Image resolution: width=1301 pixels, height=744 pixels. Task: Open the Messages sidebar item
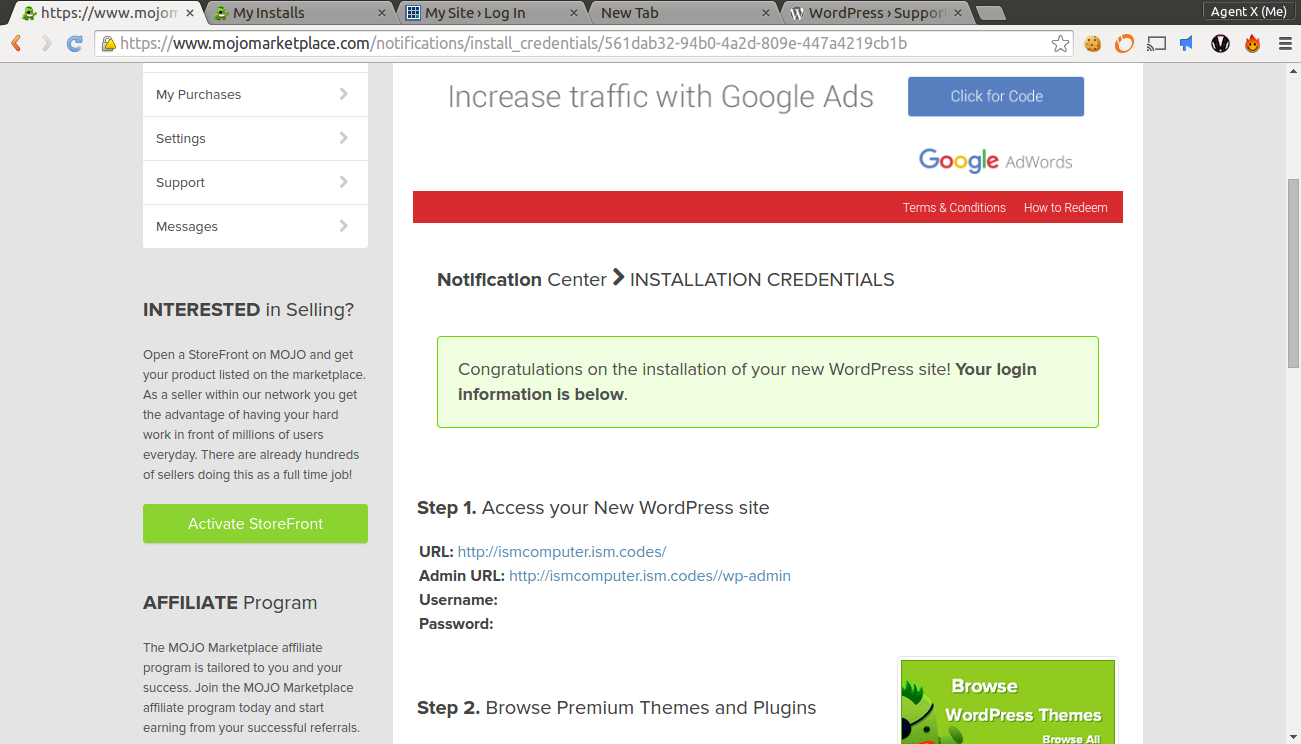(x=255, y=226)
